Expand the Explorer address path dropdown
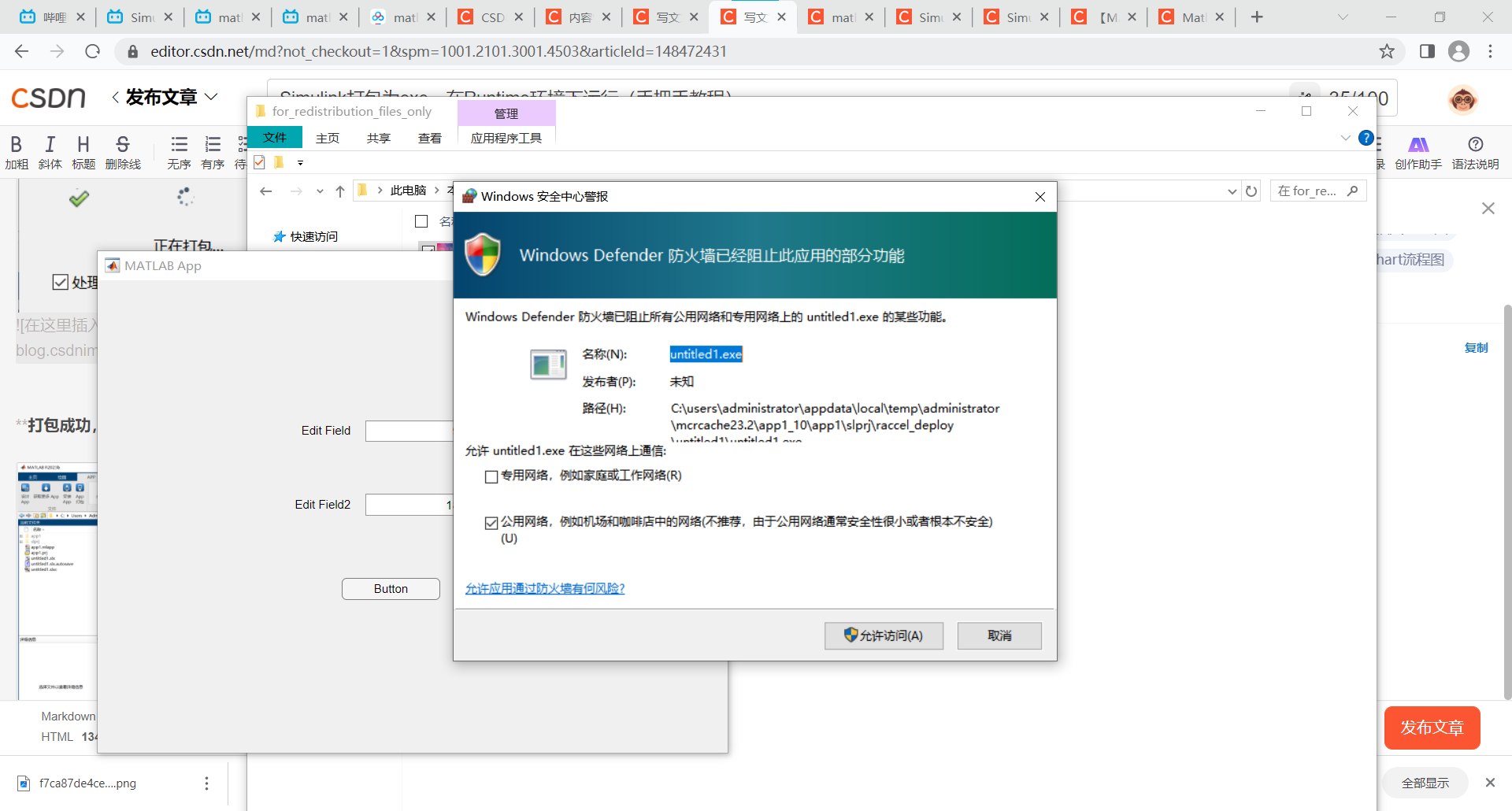 click(320, 191)
